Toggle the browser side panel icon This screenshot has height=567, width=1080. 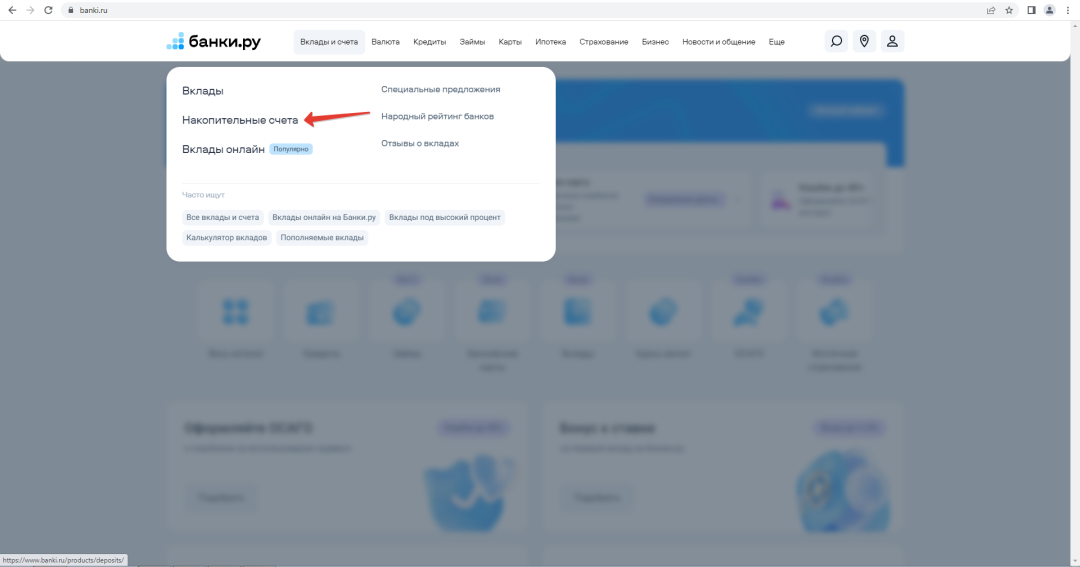[1031, 10]
